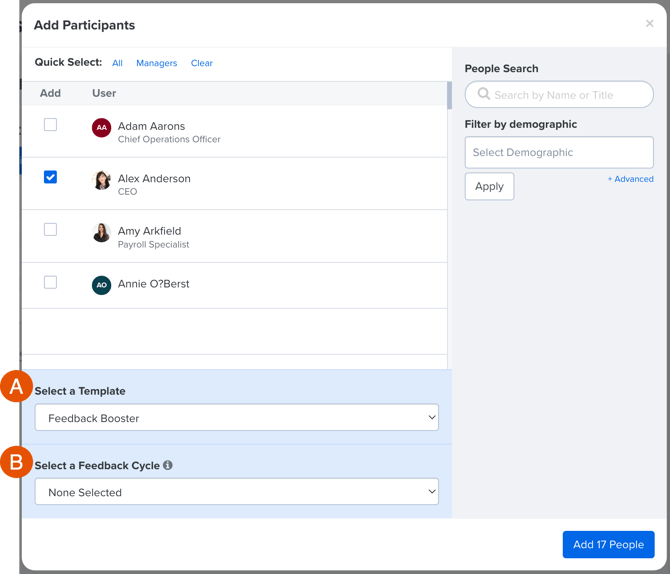
Task: Expand the Select a Feedback Cycle dropdown
Action: click(237, 492)
